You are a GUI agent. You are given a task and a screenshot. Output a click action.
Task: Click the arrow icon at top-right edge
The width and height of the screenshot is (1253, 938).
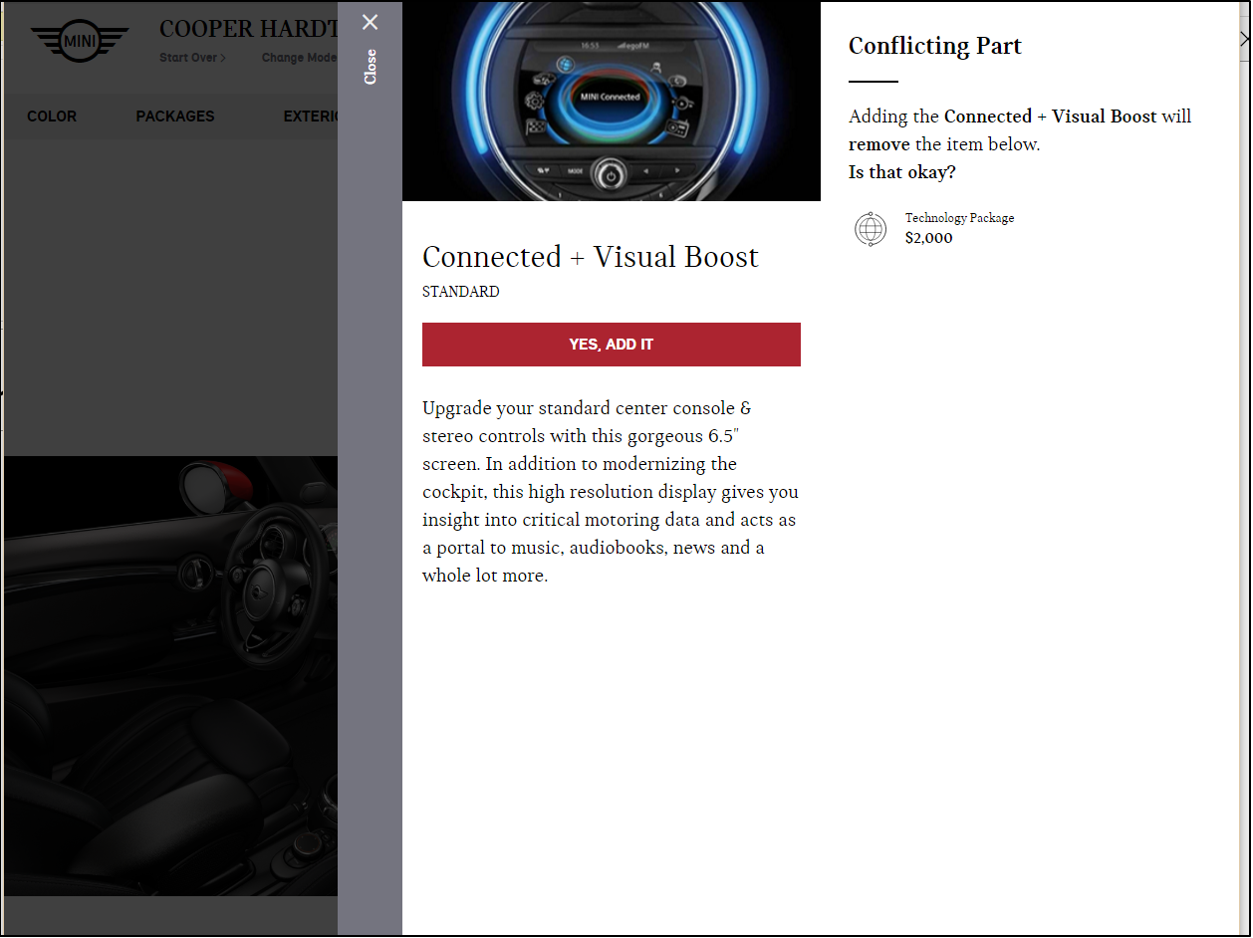click(1244, 39)
